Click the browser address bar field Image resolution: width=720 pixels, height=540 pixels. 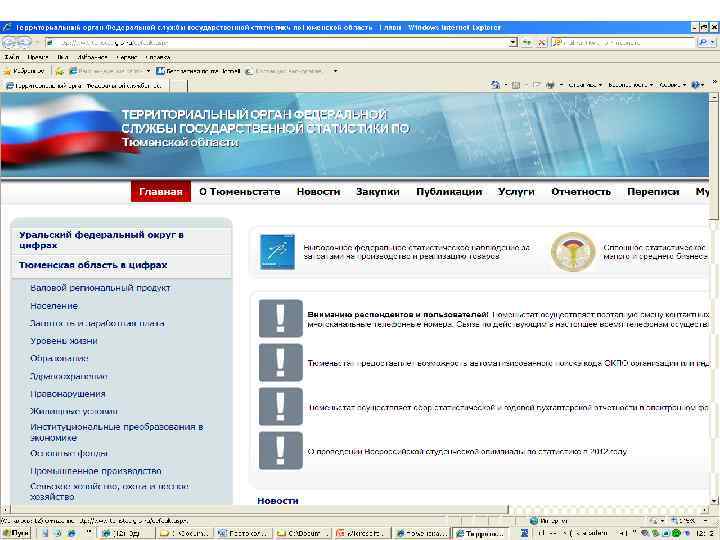coord(279,43)
